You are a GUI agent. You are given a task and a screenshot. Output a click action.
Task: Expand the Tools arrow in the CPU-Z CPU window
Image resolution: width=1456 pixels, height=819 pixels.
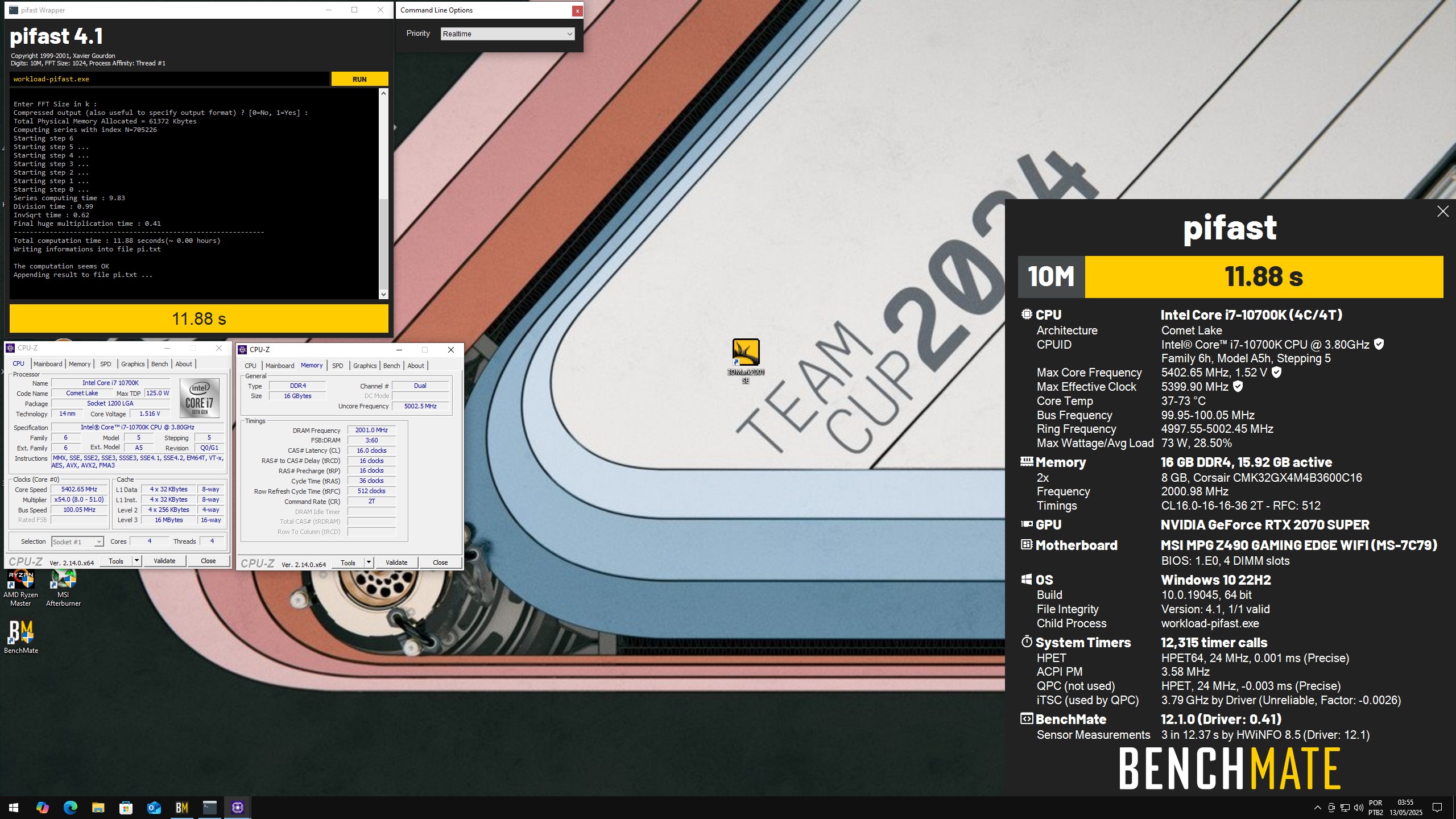pos(136,561)
